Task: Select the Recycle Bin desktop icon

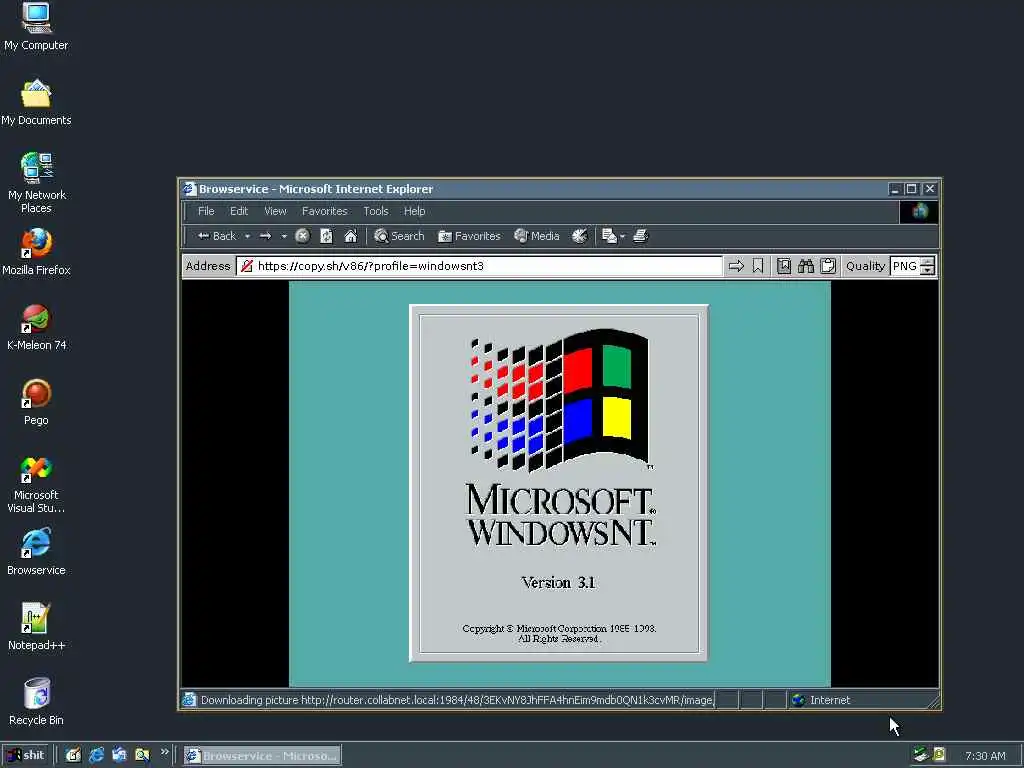Action: (x=36, y=702)
